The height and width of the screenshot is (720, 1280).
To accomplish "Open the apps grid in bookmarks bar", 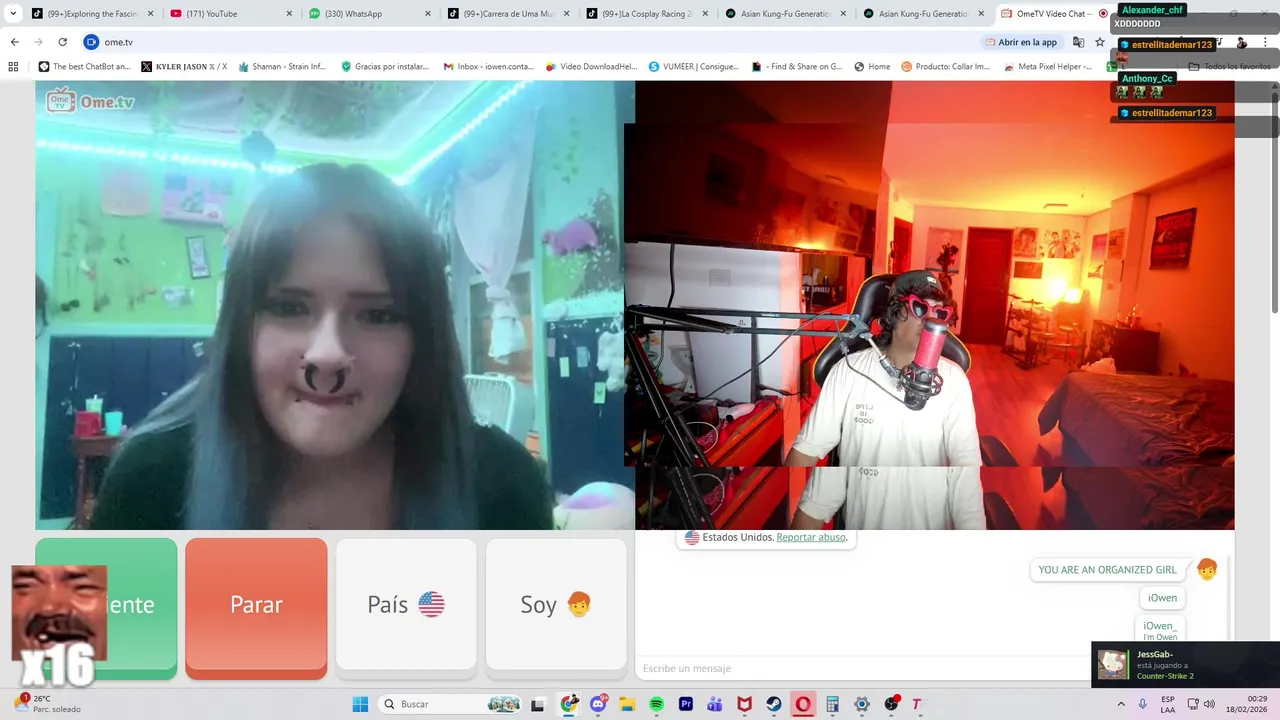I will pos(13,66).
